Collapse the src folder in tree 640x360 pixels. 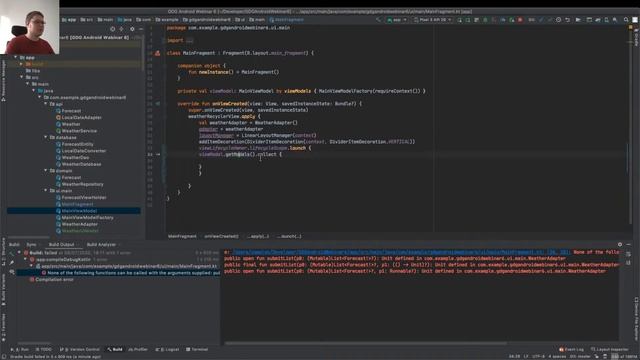coord(22,77)
